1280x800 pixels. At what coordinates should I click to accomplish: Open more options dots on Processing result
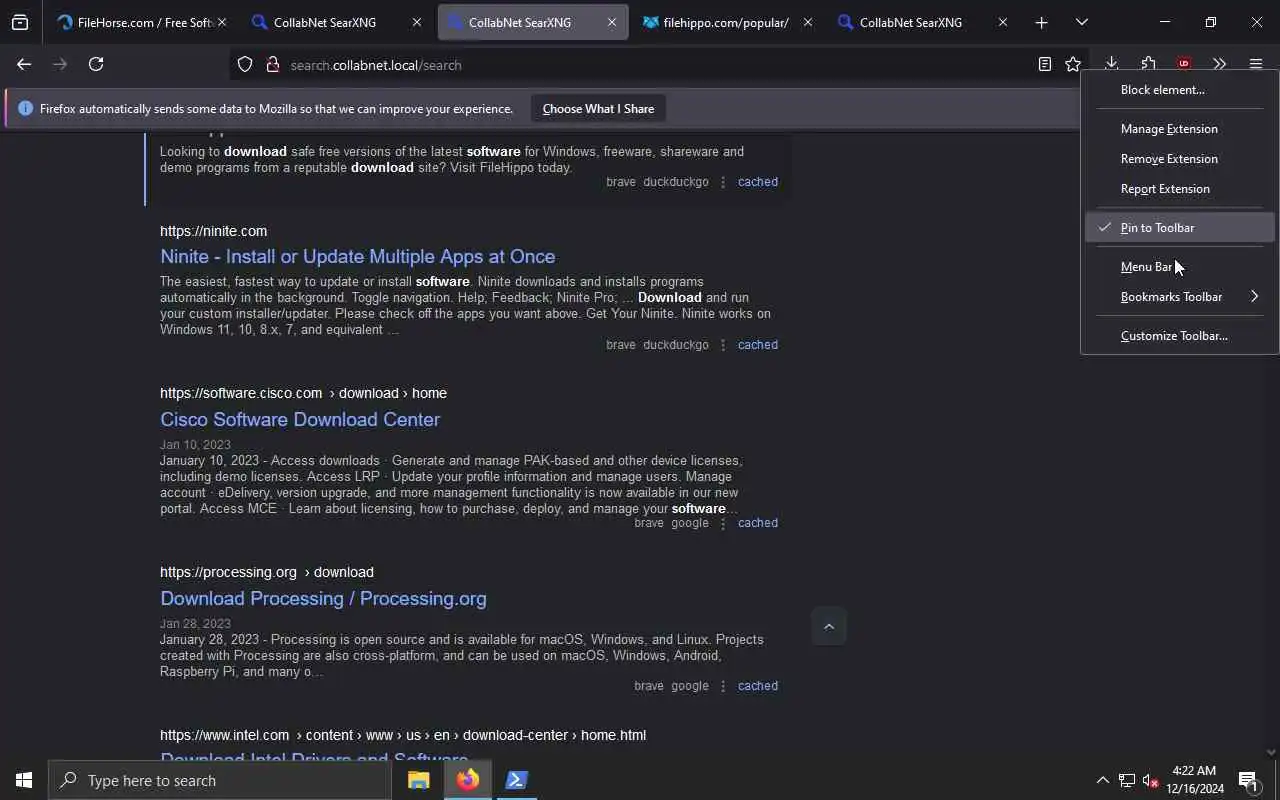tap(723, 686)
